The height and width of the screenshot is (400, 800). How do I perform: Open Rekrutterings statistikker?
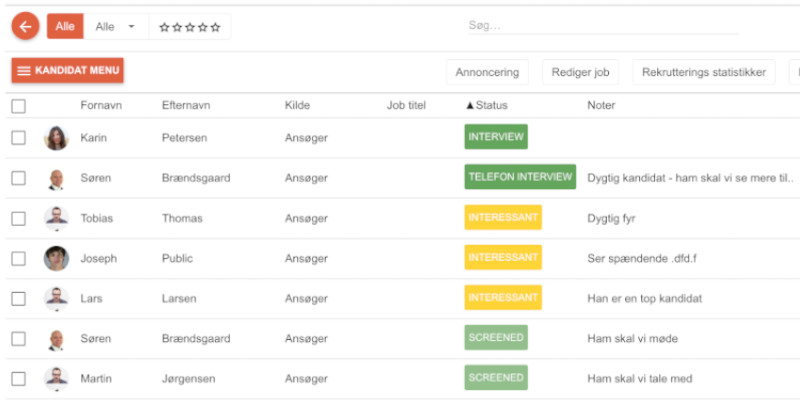pos(704,72)
